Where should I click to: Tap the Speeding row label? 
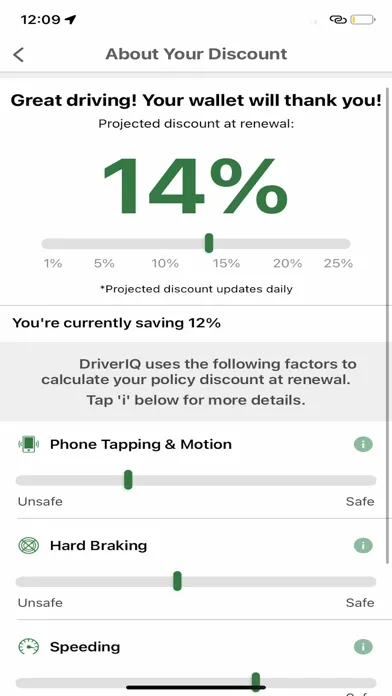pyautogui.click(x=85, y=647)
